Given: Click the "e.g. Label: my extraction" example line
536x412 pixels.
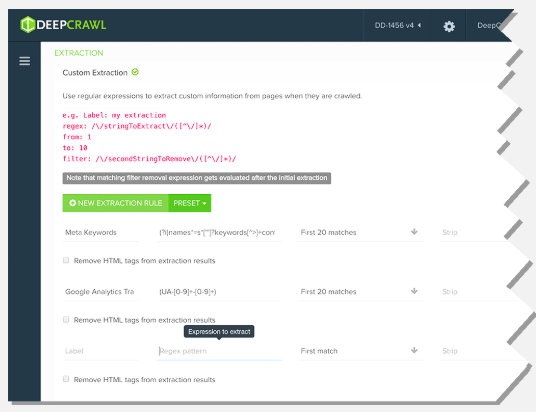Looking at the screenshot, I should [114, 115].
